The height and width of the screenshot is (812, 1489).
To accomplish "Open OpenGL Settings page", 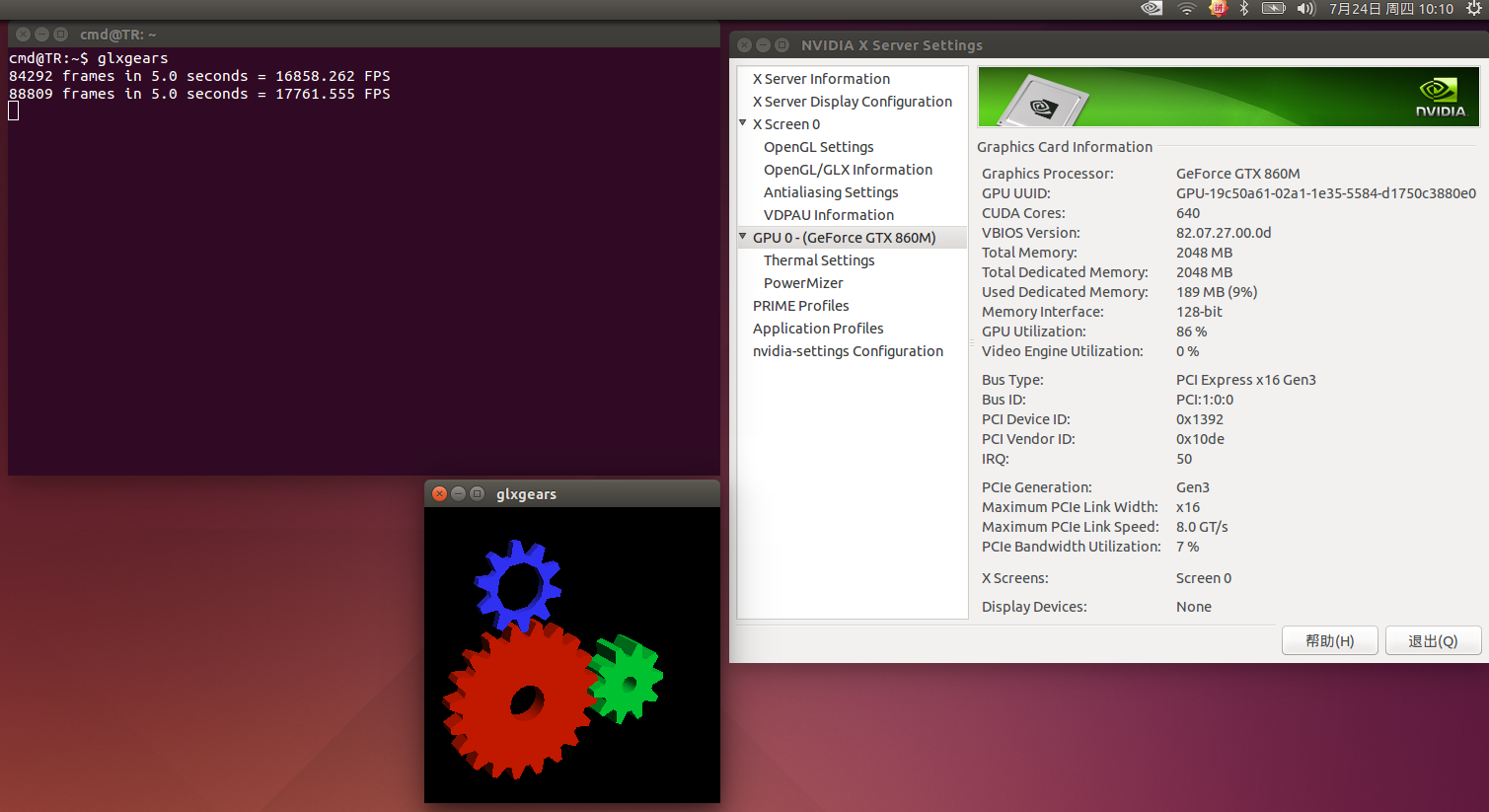I will pyautogui.click(x=819, y=147).
